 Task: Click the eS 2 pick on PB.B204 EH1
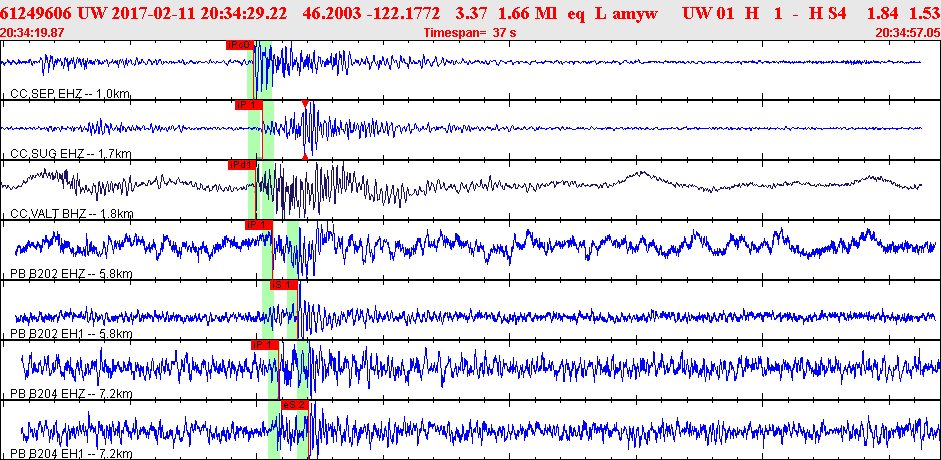294,405
